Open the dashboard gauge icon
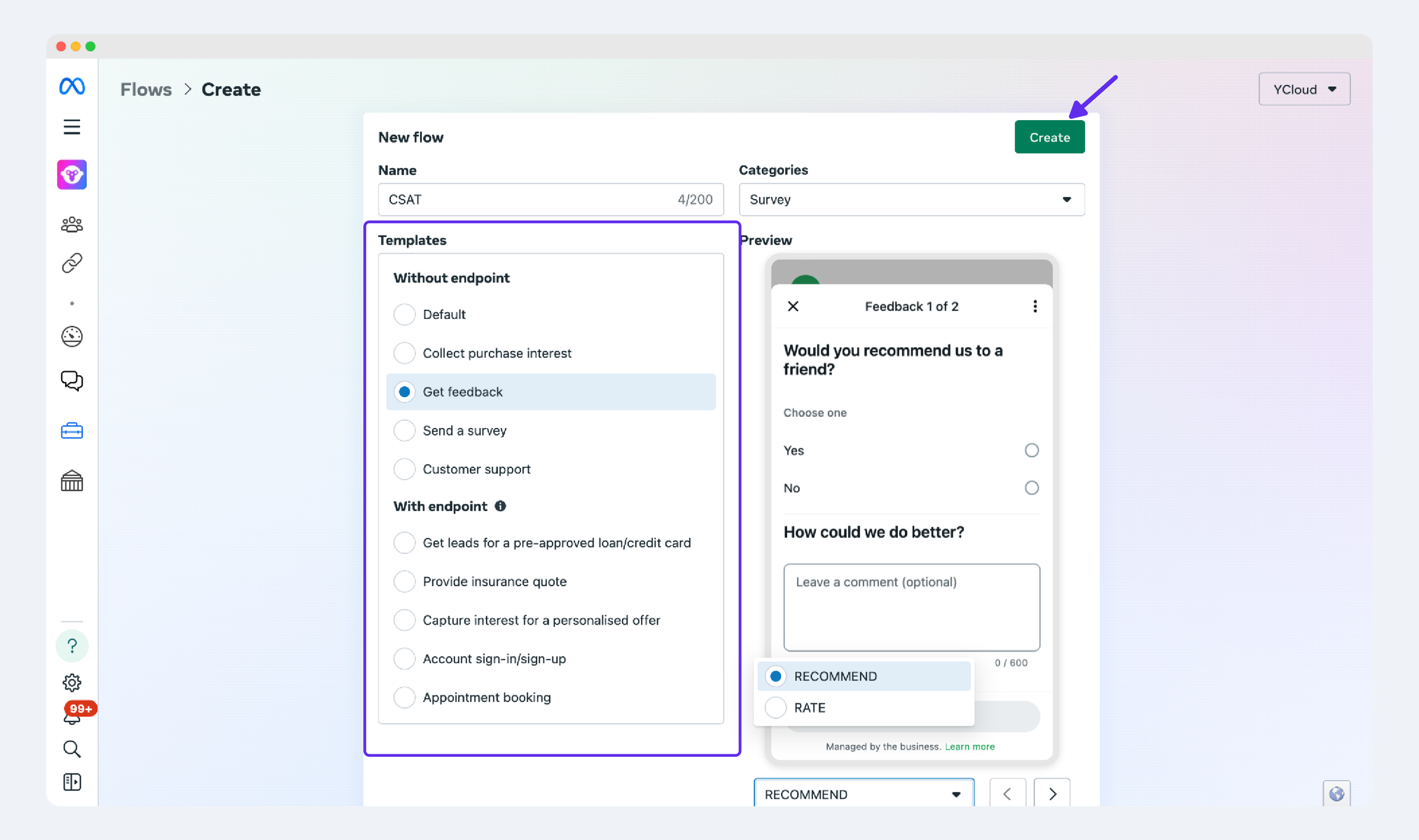This screenshot has height=840, width=1419. point(72,336)
